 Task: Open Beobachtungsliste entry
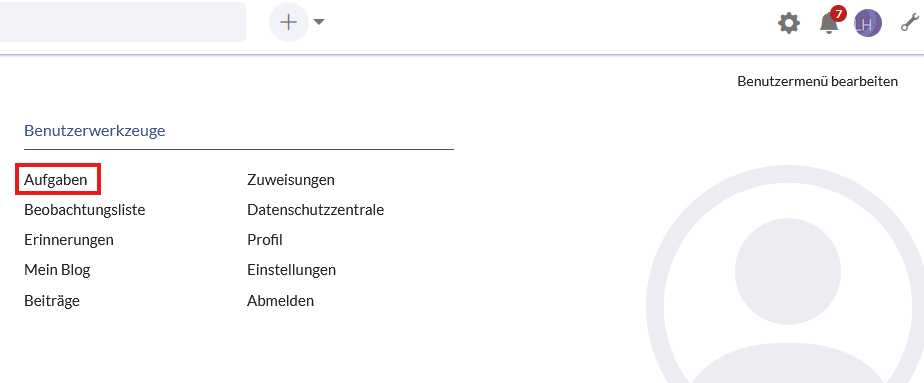point(84,210)
